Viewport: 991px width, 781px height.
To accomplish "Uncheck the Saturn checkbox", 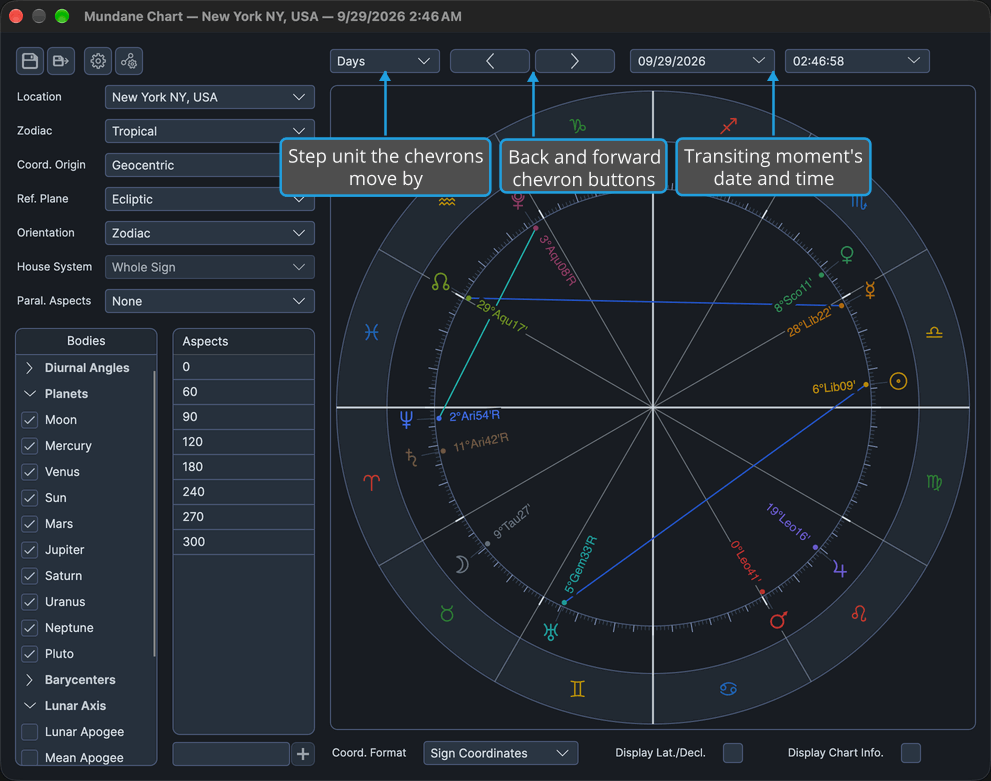I will tap(30, 576).
